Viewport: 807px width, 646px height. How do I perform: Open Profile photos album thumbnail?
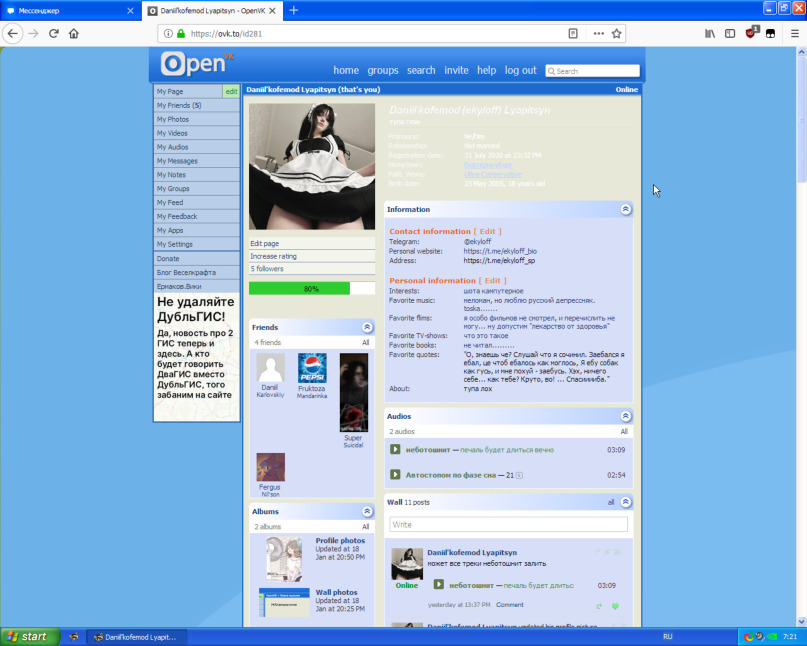click(284, 558)
